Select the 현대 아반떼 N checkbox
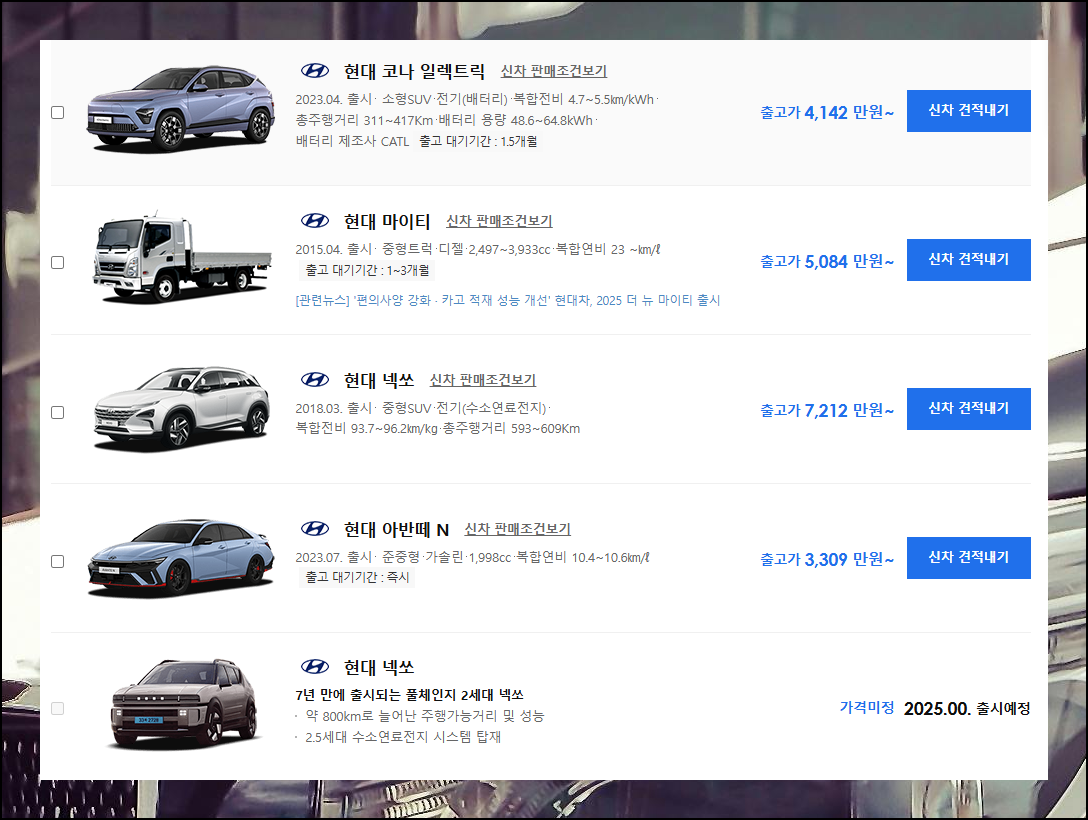Viewport: 1088px width, 820px height. (x=58, y=561)
